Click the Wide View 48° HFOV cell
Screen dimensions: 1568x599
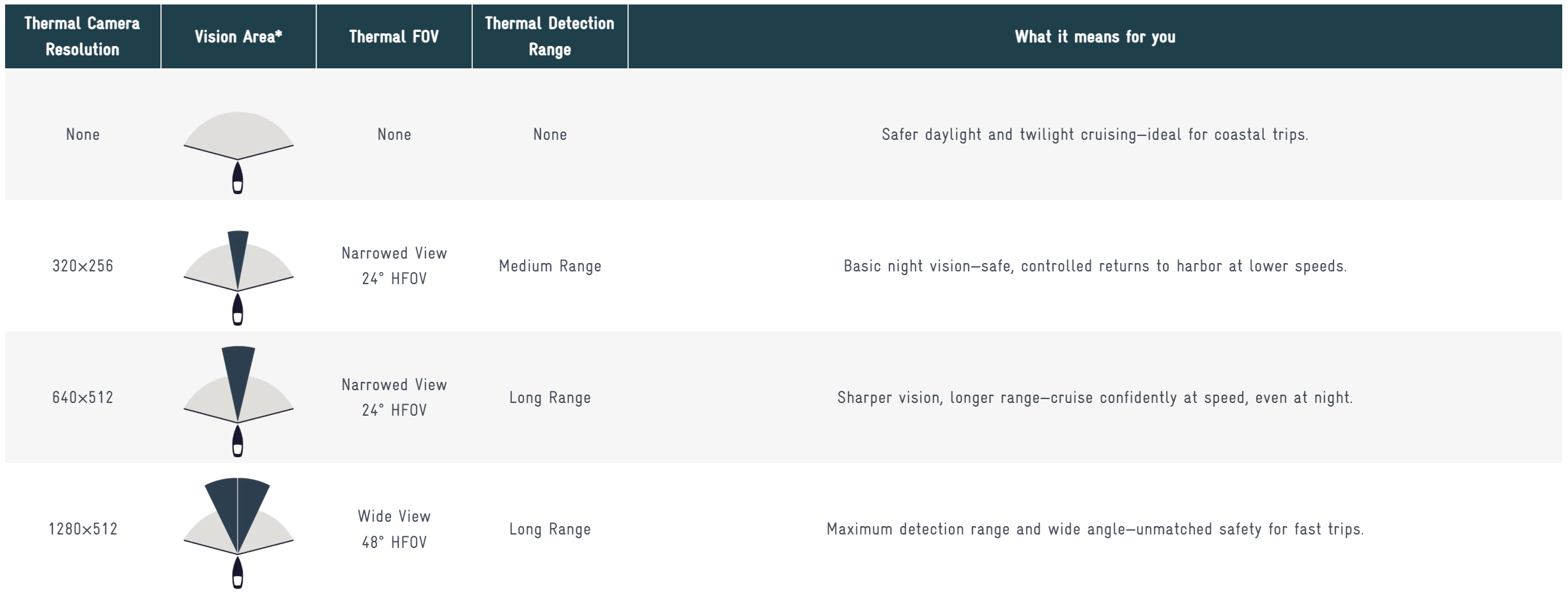(x=394, y=529)
